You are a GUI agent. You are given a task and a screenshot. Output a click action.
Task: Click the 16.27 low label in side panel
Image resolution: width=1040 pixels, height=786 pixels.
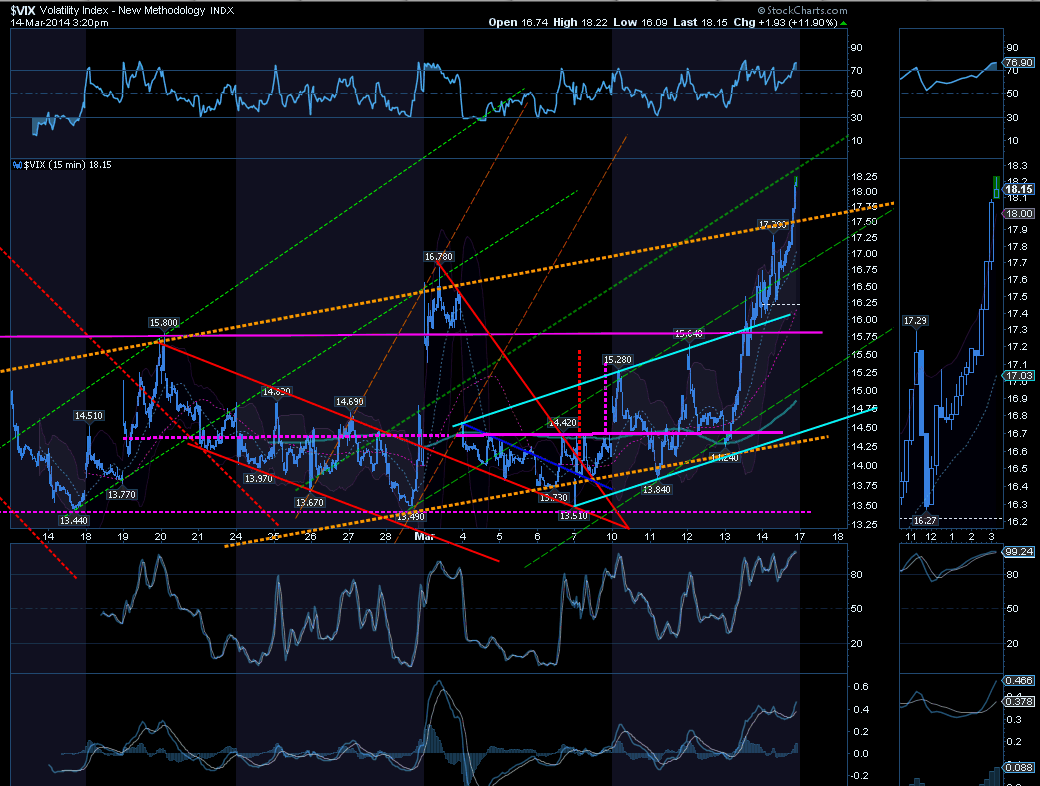925,521
